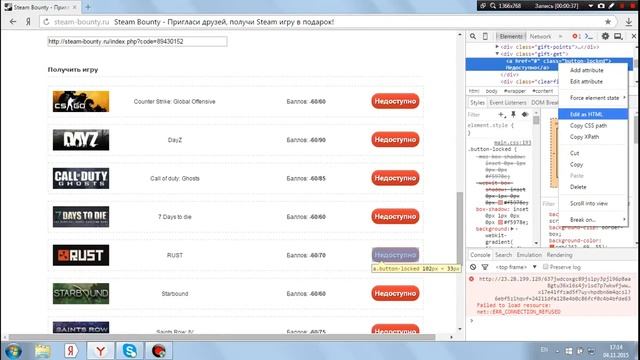The image size is (640, 360).
Task: Choose Edit attribute in context menu
Action: pyautogui.click(x=593, y=82)
